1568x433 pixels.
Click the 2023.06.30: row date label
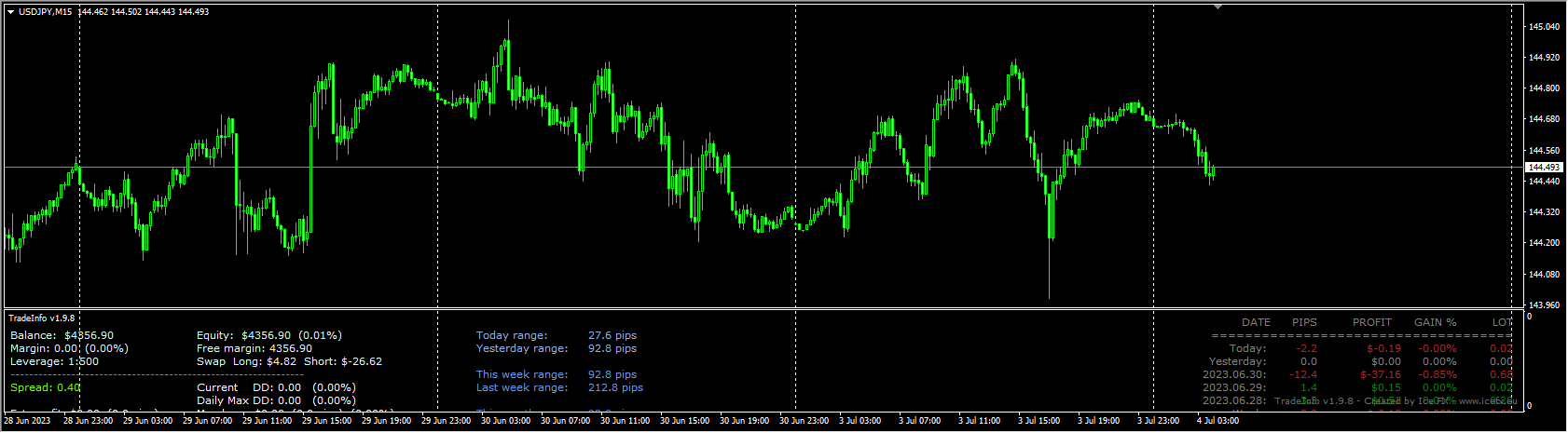pyautogui.click(x=1234, y=374)
